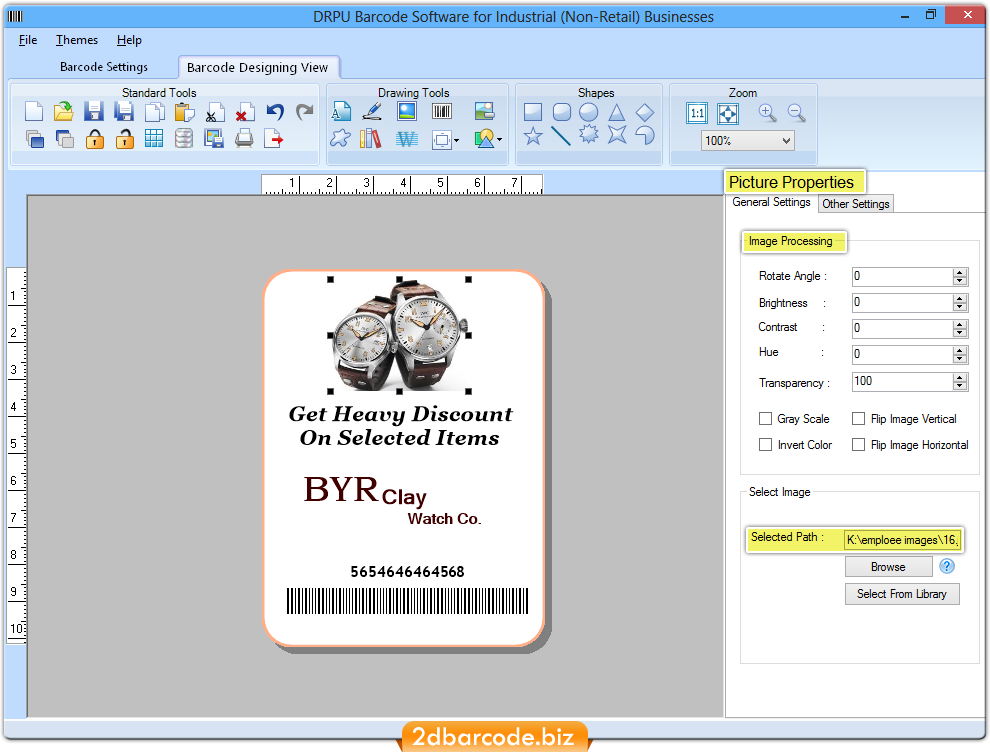Draw a pie shape
This screenshot has width=990, height=752.
645,135
